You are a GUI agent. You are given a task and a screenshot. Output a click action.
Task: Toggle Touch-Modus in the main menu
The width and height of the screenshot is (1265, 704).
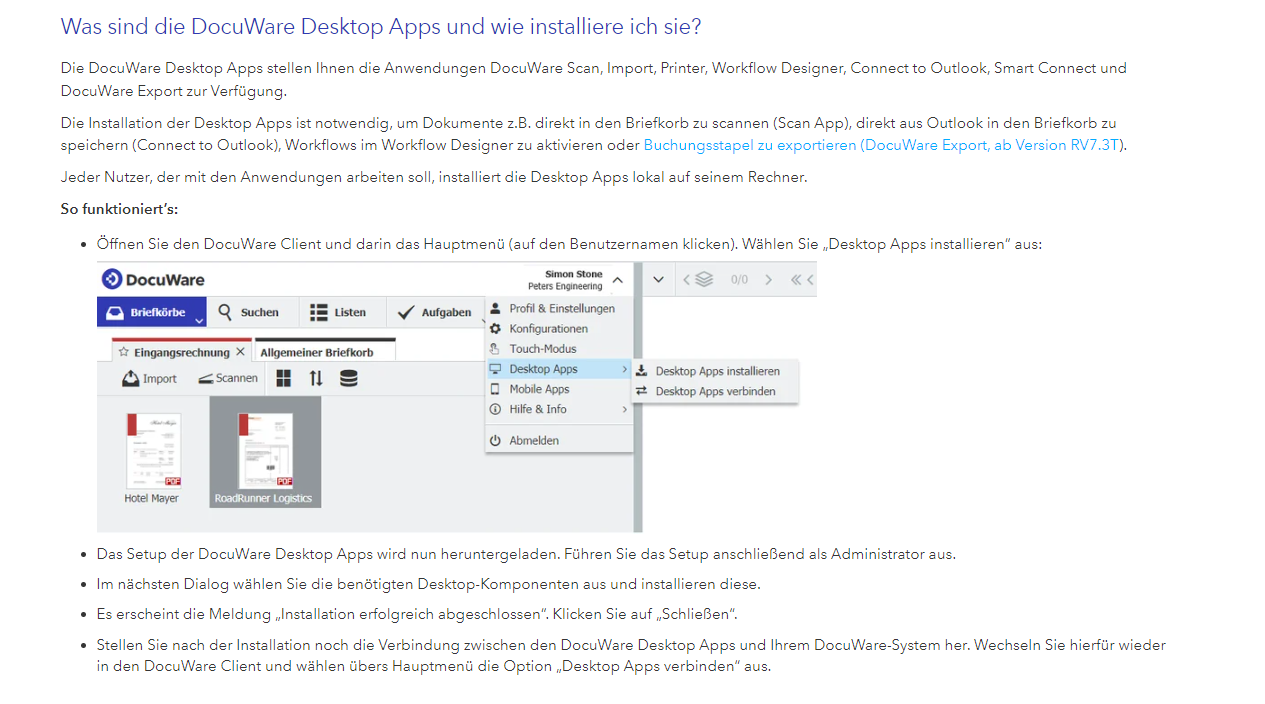point(542,349)
